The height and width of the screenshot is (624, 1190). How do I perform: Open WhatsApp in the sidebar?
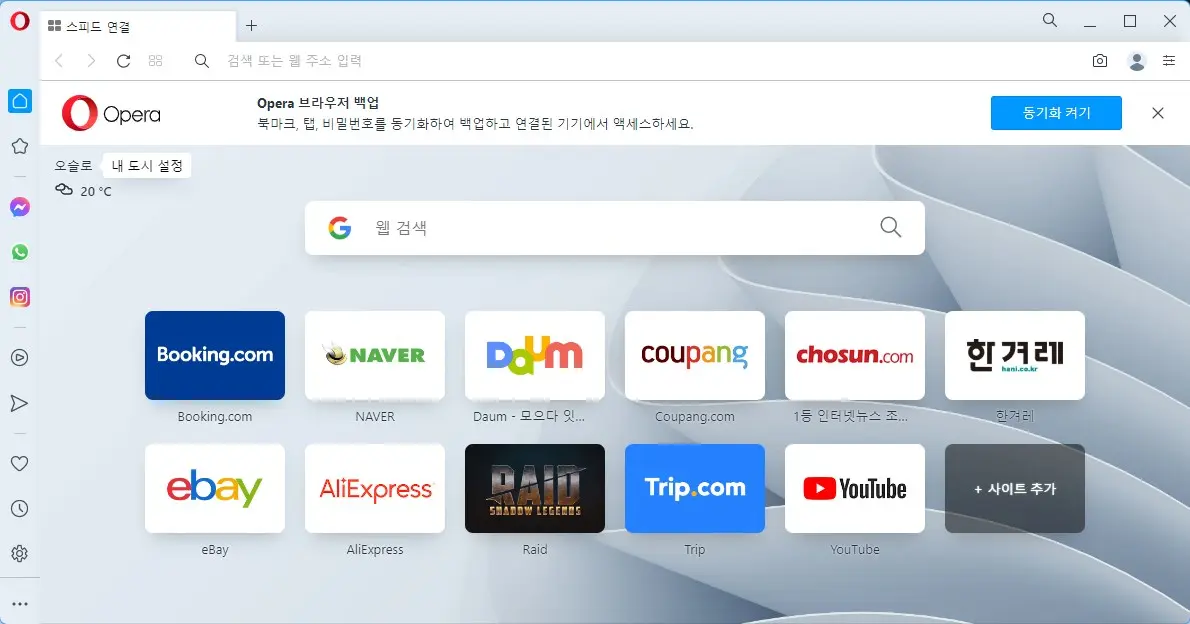[x=20, y=252]
